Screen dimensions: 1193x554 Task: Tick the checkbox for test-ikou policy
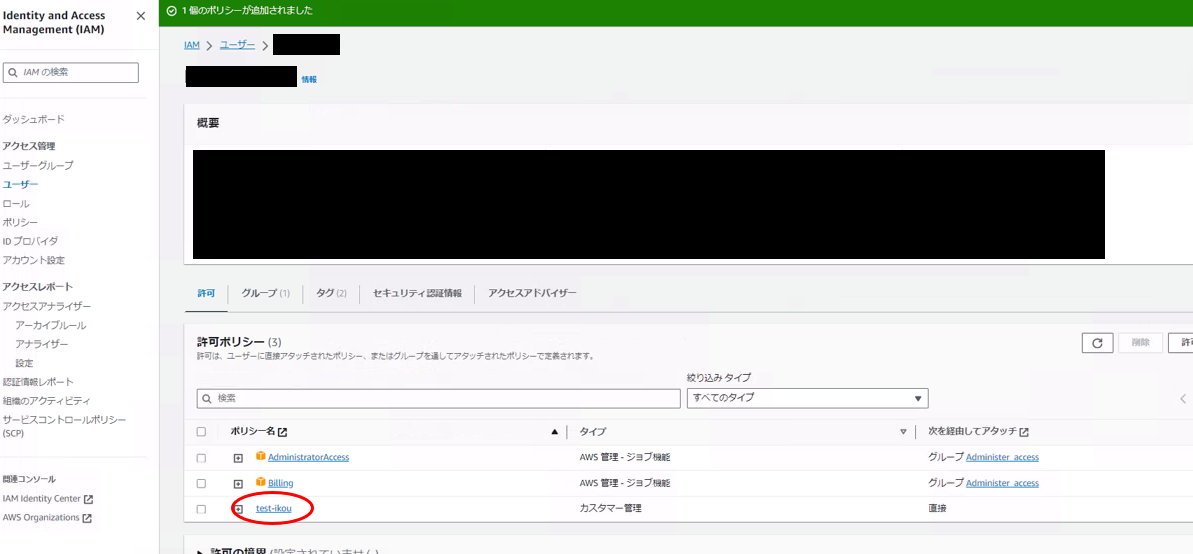(201, 509)
